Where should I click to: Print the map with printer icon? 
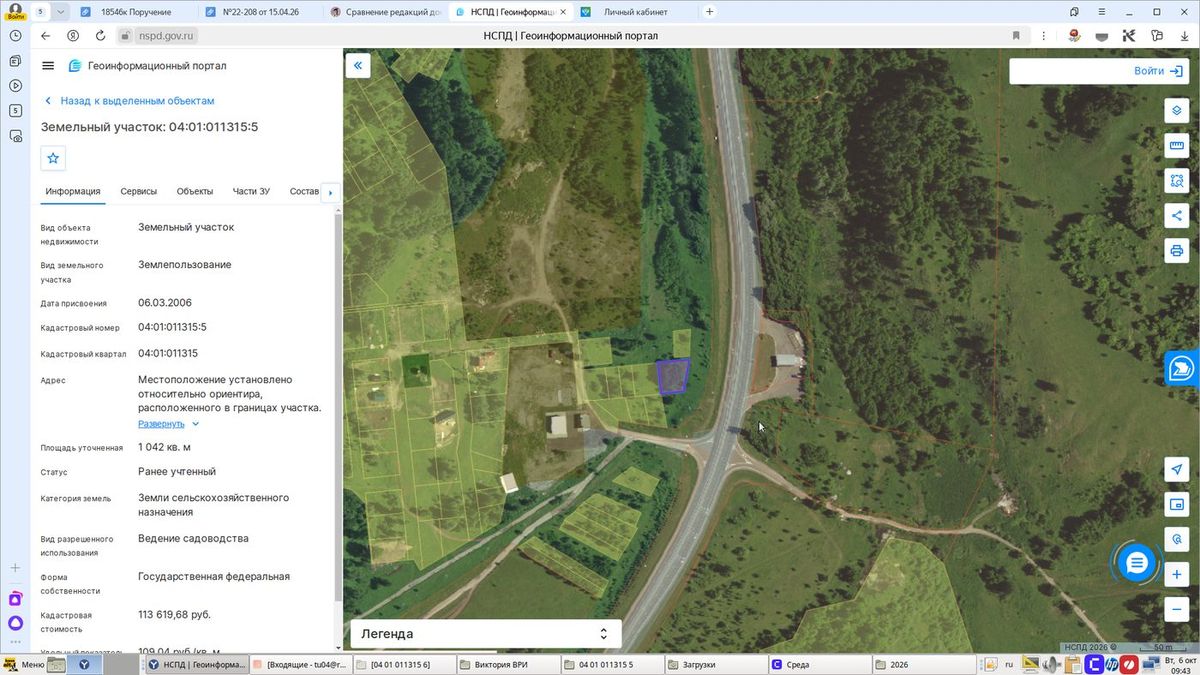[x=1176, y=250]
